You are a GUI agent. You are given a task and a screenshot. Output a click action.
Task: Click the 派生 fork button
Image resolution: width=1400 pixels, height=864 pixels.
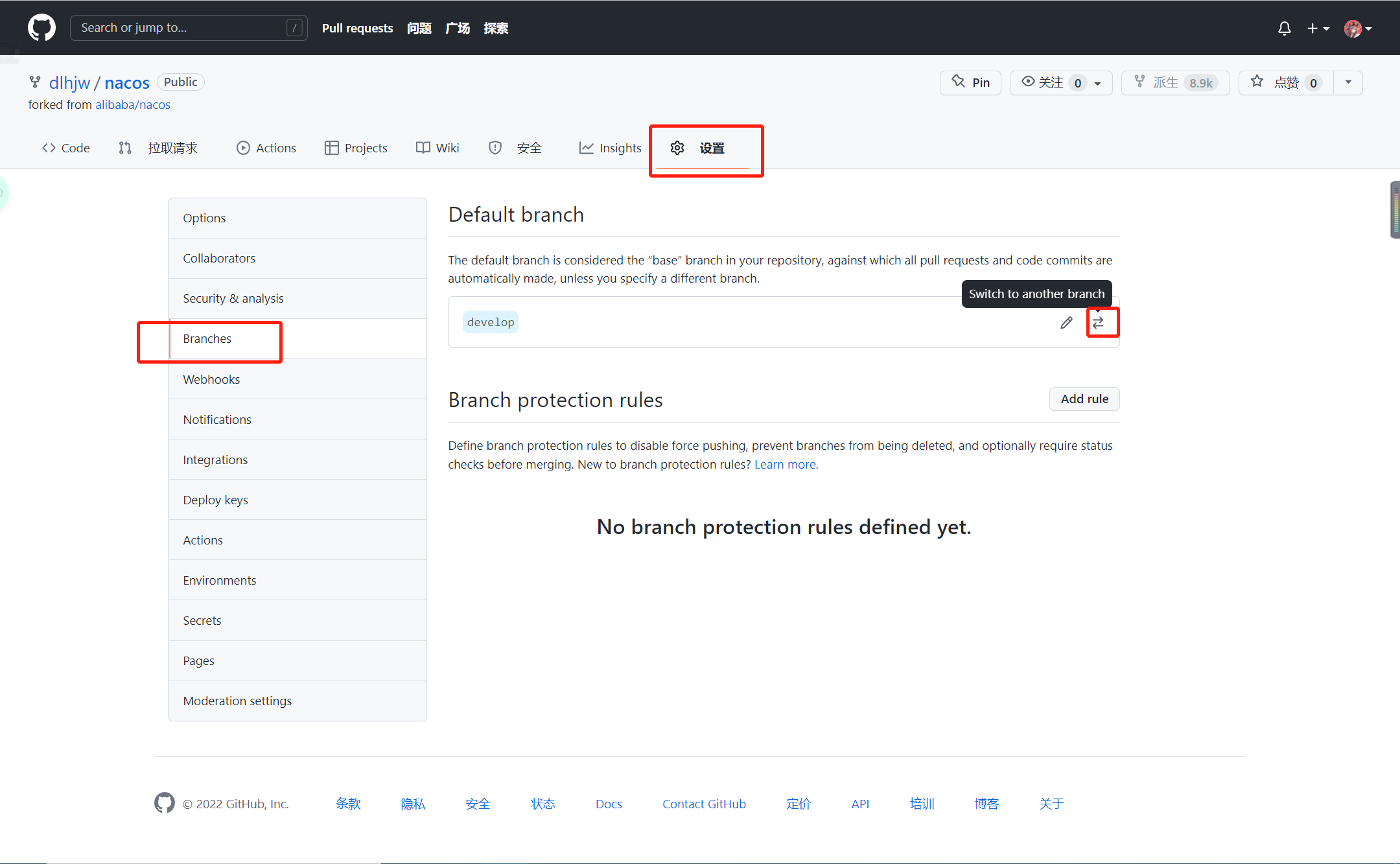pos(1175,82)
